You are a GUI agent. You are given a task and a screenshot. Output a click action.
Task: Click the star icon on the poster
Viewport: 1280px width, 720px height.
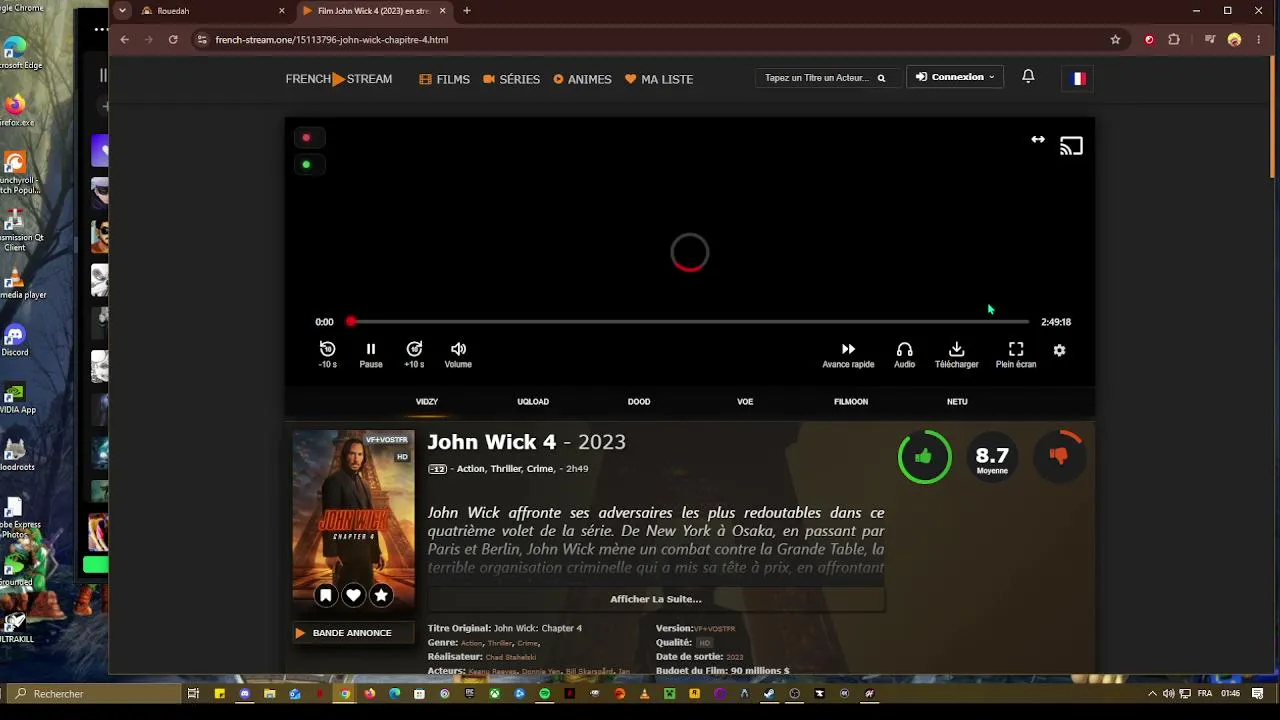click(381, 595)
